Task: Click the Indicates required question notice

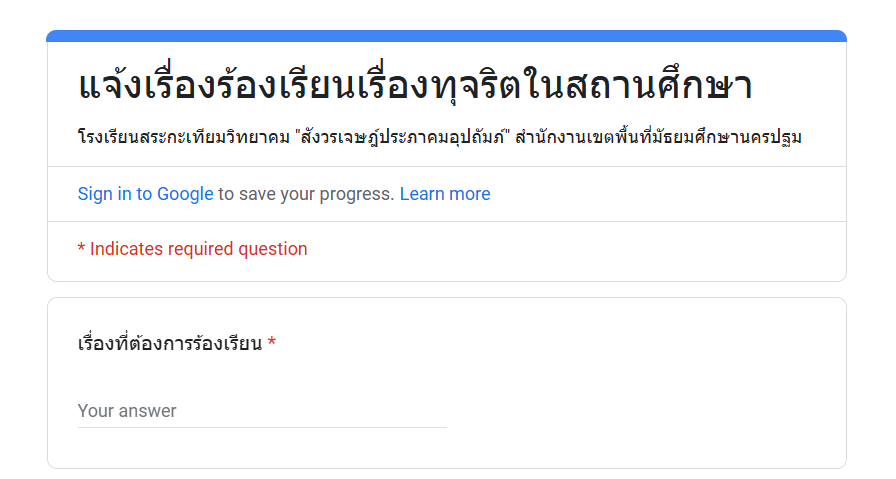Action: coord(193,249)
